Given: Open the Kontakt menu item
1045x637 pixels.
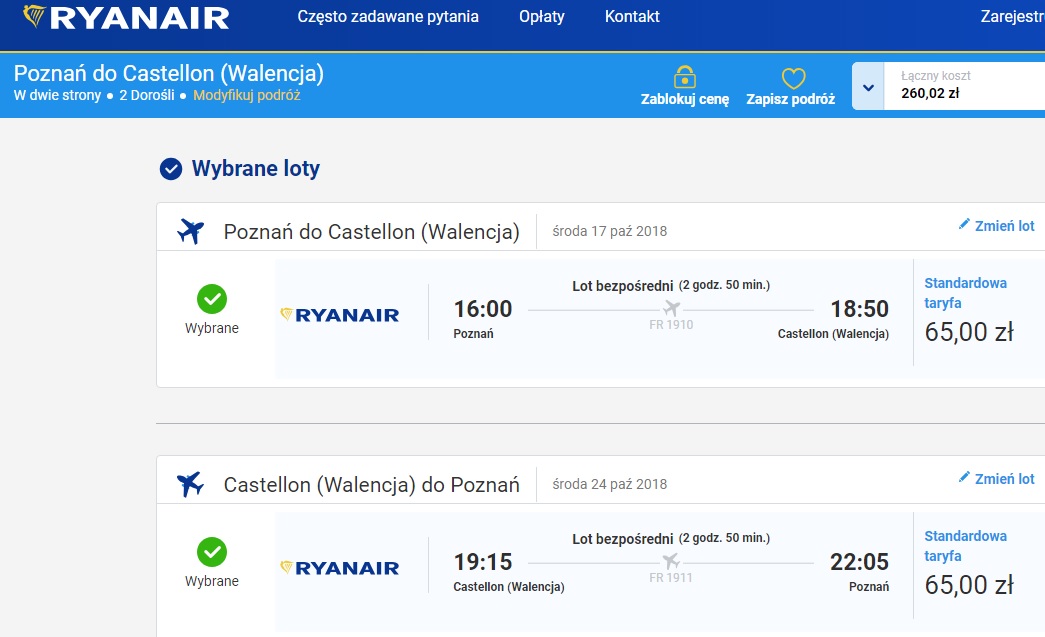Looking at the screenshot, I should (632, 17).
